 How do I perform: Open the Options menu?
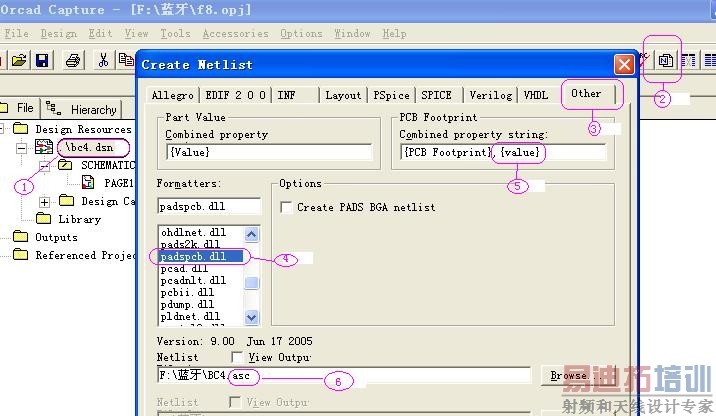(301, 33)
